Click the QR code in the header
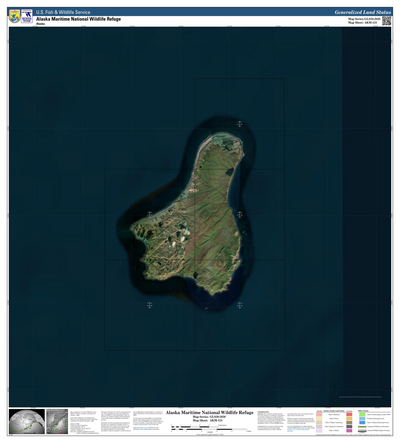Viewport: 400px width, 443px height. pyautogui.click(x=386, y=21)
